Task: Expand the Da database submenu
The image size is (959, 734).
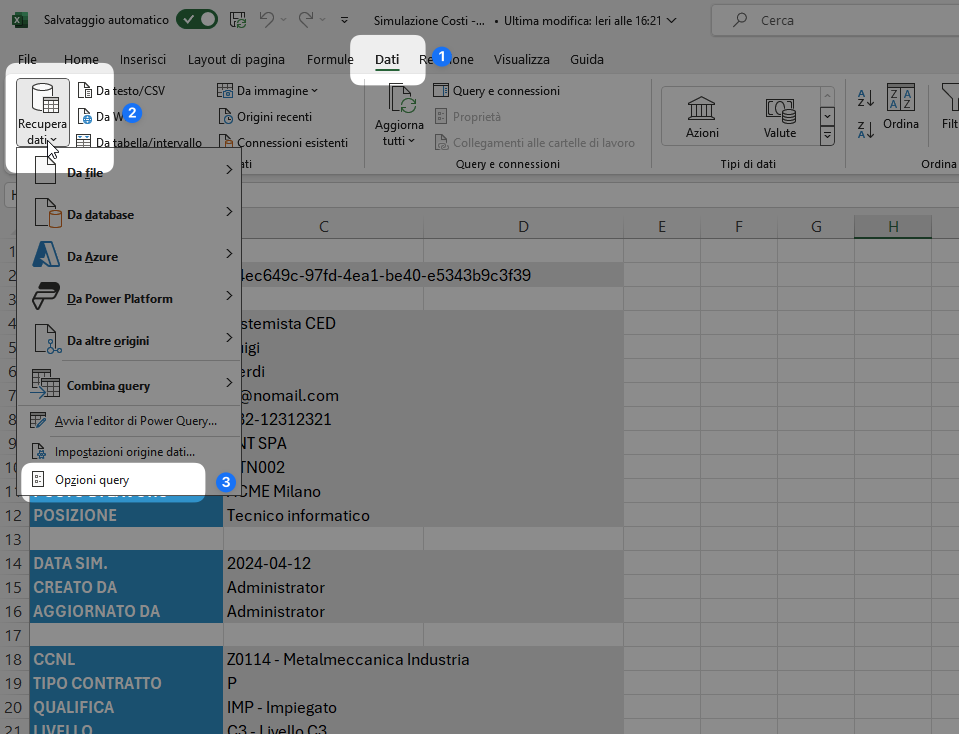Action: tap(129, 214)
